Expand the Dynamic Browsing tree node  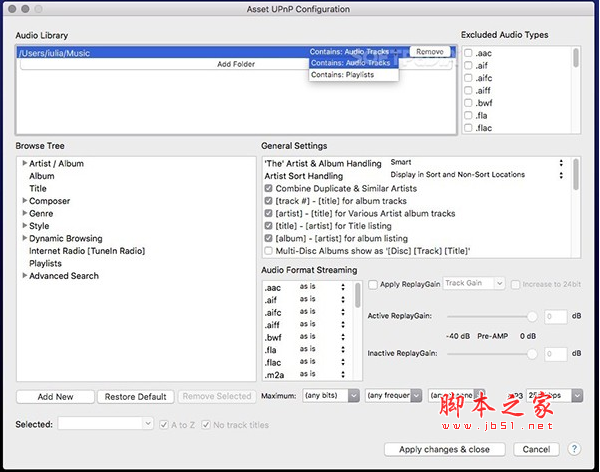pyautogui.click(x=24, y=238)
